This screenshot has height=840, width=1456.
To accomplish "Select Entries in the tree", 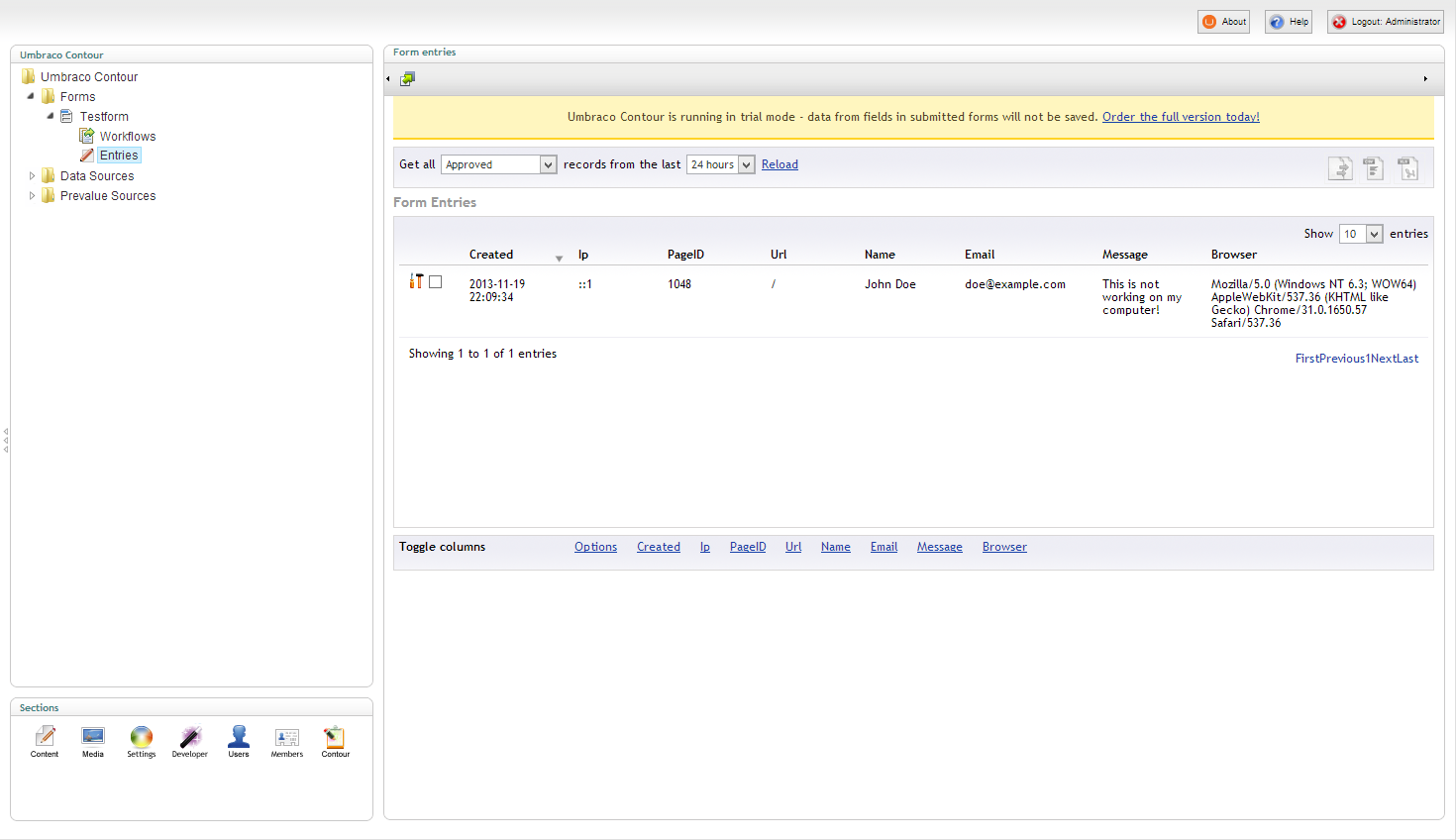I will 119,156.
